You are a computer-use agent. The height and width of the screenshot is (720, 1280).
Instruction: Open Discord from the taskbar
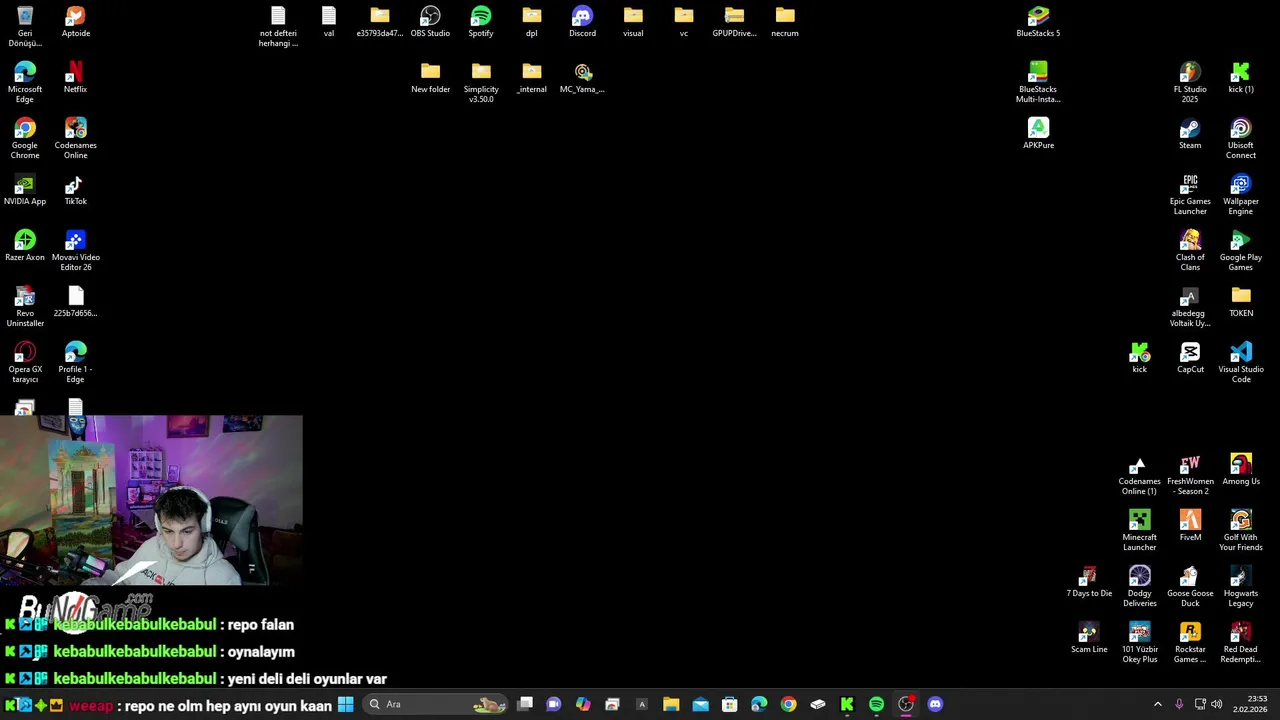click(935, 704)
